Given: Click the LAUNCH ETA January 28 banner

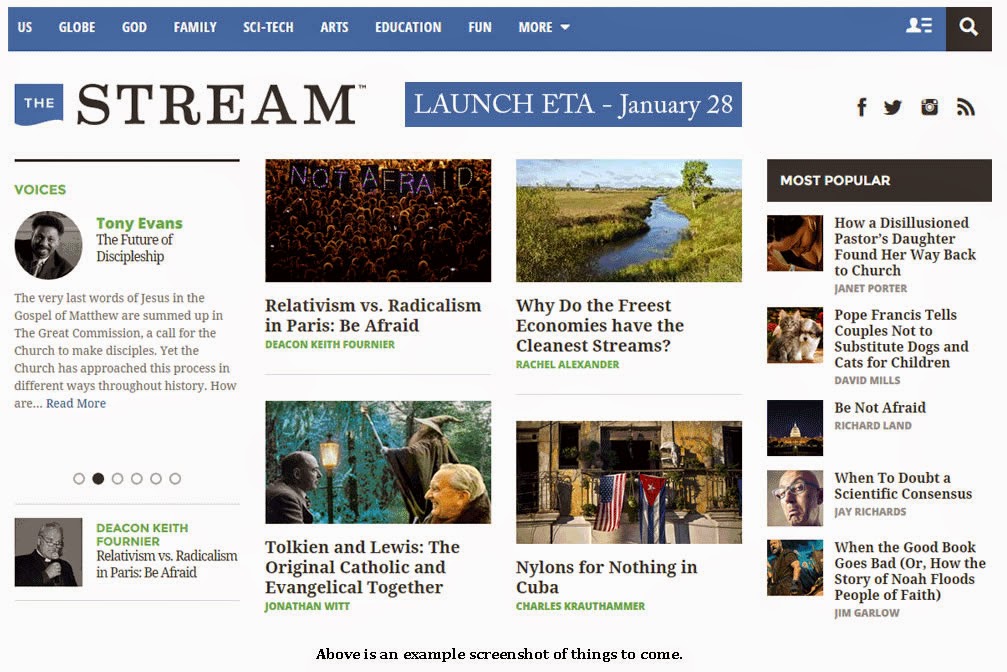Looking at the screenshot, I should [573, 104].
